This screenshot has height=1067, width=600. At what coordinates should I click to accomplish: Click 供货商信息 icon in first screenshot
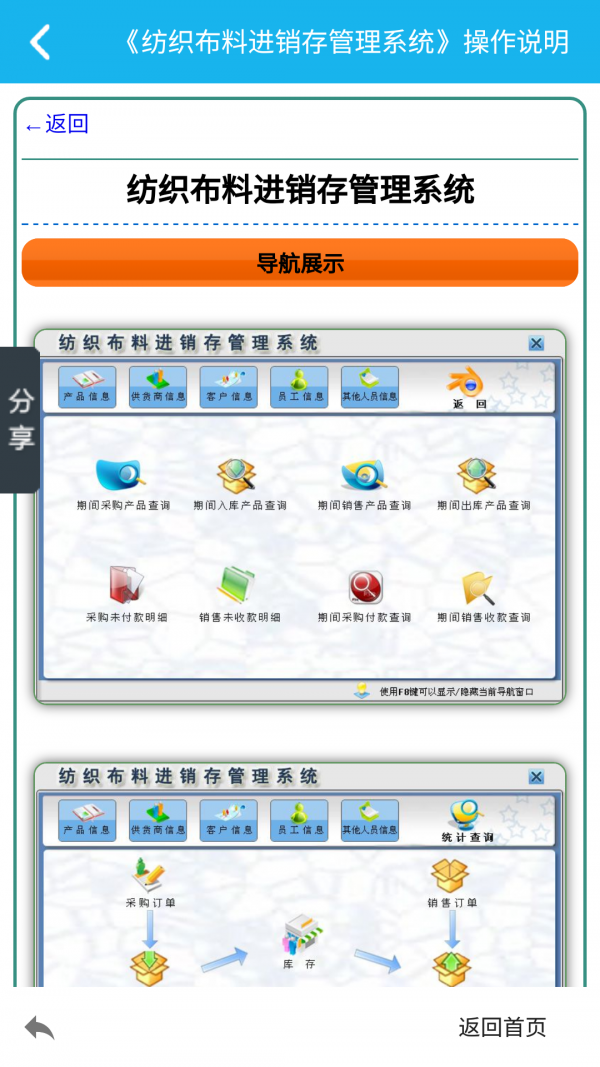point(158,387)
